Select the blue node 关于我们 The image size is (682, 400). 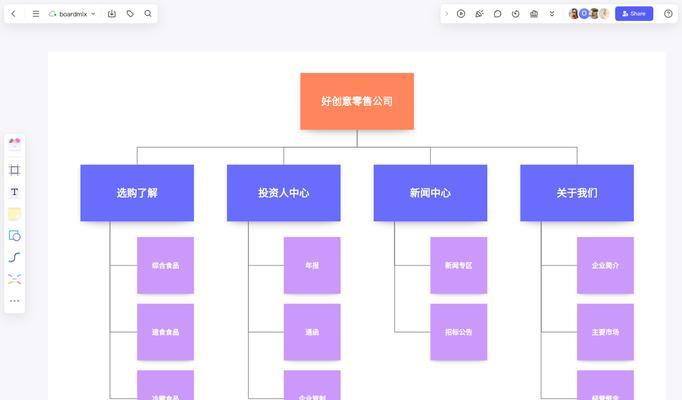[577, 193]
